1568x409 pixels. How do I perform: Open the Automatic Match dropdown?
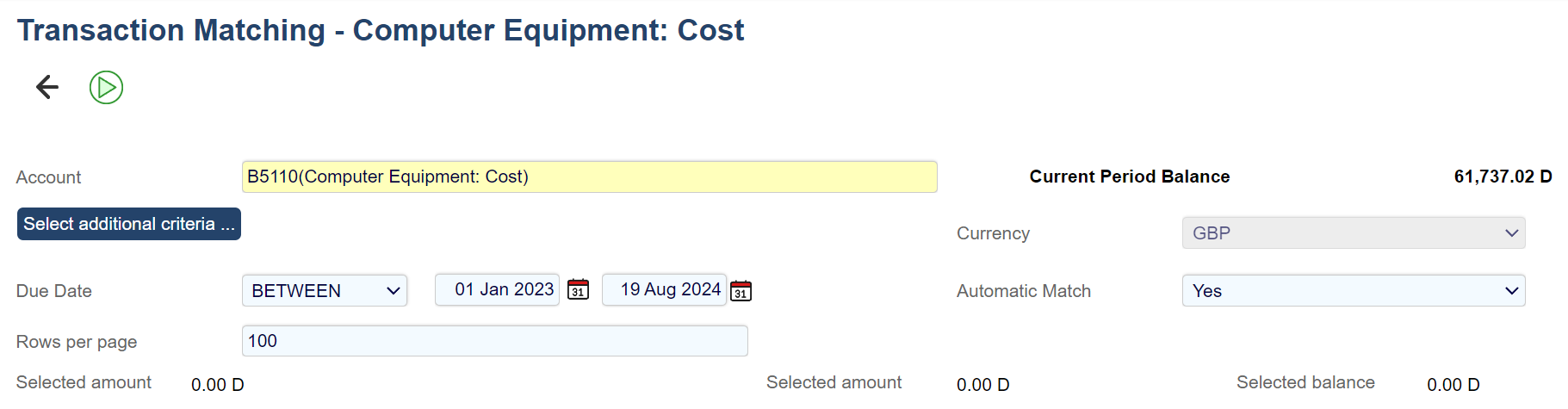click(1353, 291)
